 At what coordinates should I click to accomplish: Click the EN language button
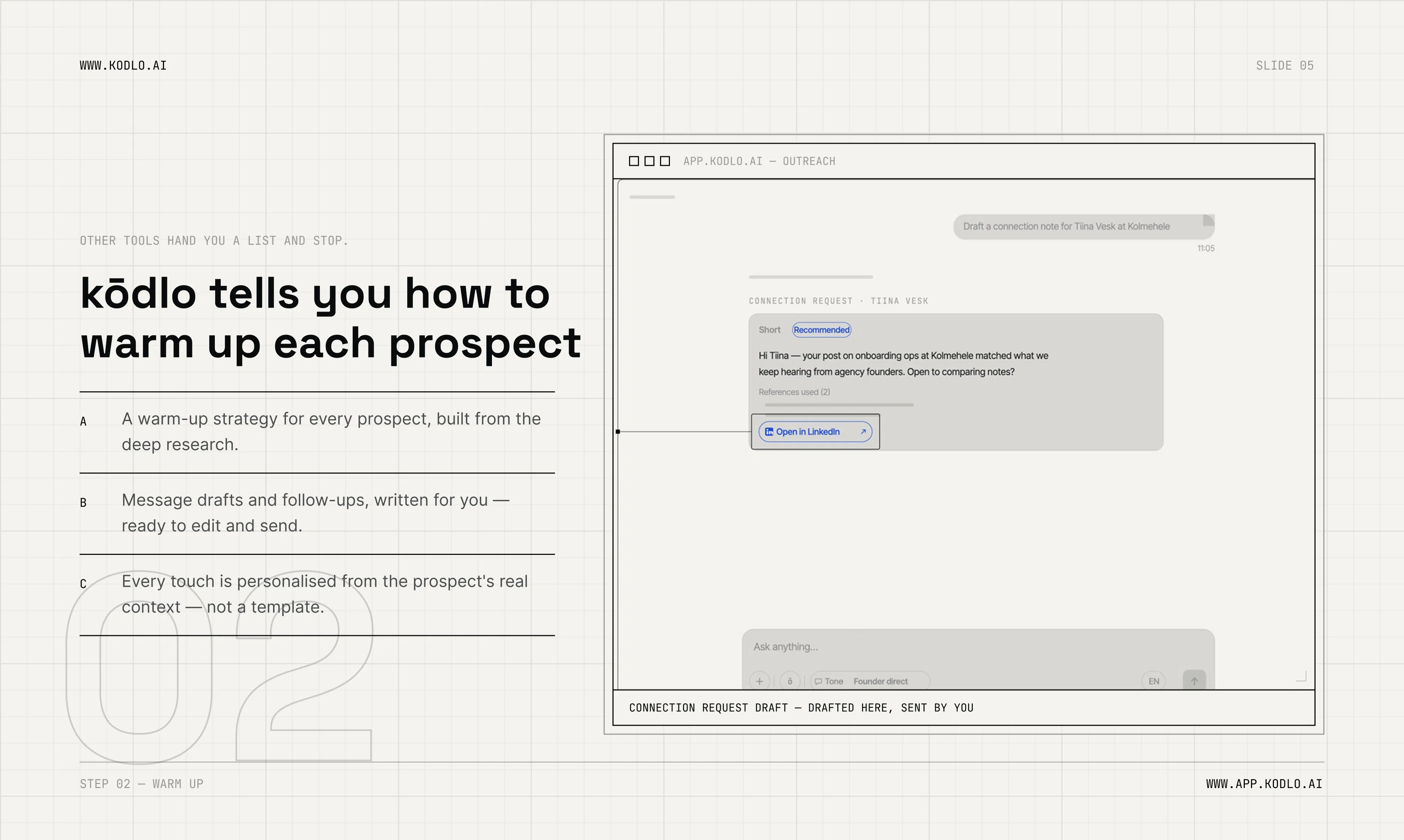coord(1154,681)
